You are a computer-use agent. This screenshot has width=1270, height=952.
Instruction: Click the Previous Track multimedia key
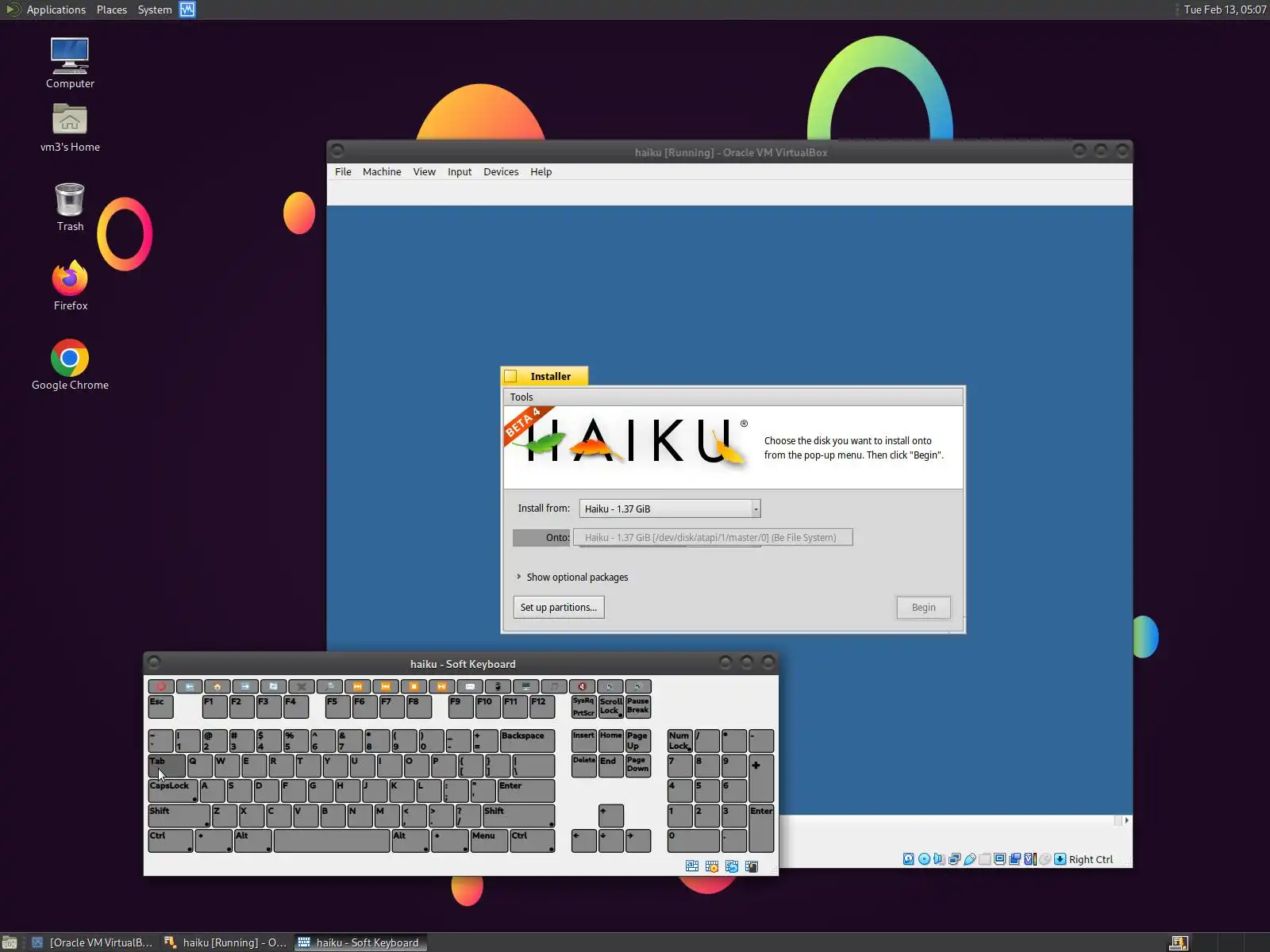tap(386, 686)
